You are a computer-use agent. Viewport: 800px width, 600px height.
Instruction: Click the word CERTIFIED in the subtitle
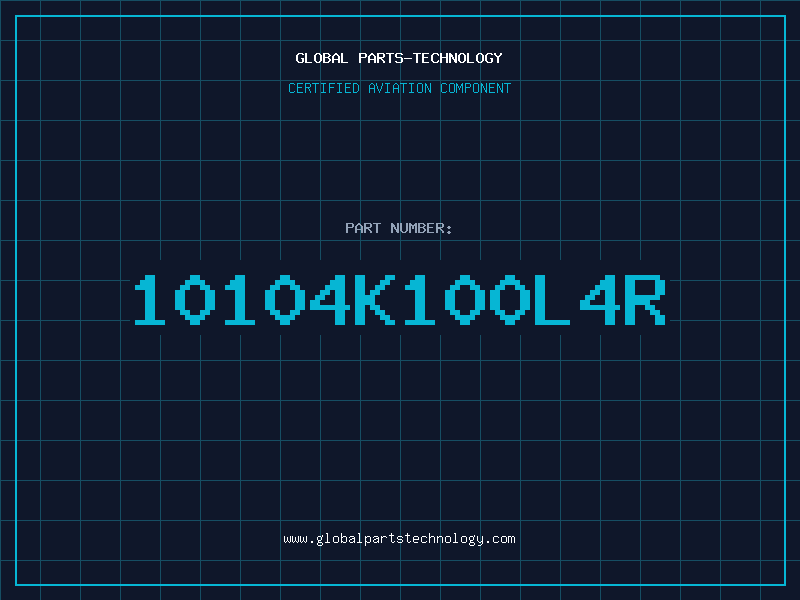324,88
